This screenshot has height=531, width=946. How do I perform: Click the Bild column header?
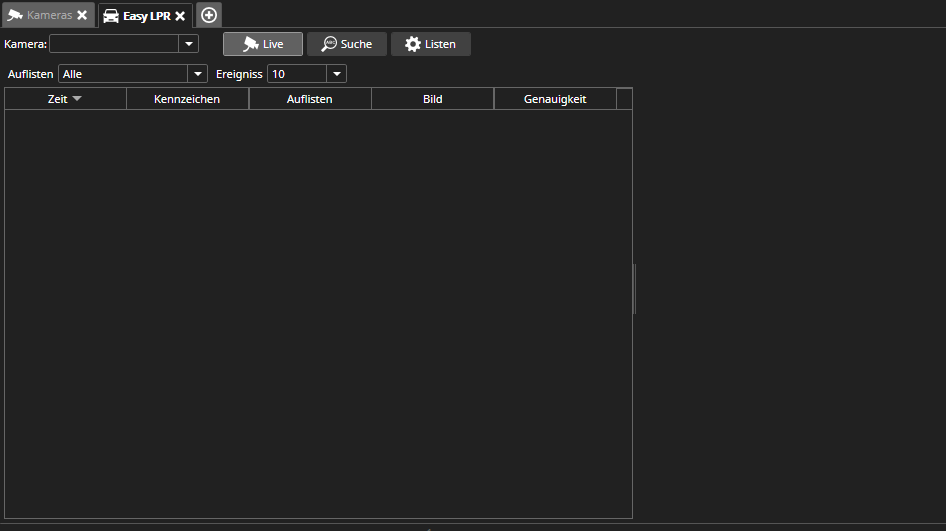tap(432, 99)
